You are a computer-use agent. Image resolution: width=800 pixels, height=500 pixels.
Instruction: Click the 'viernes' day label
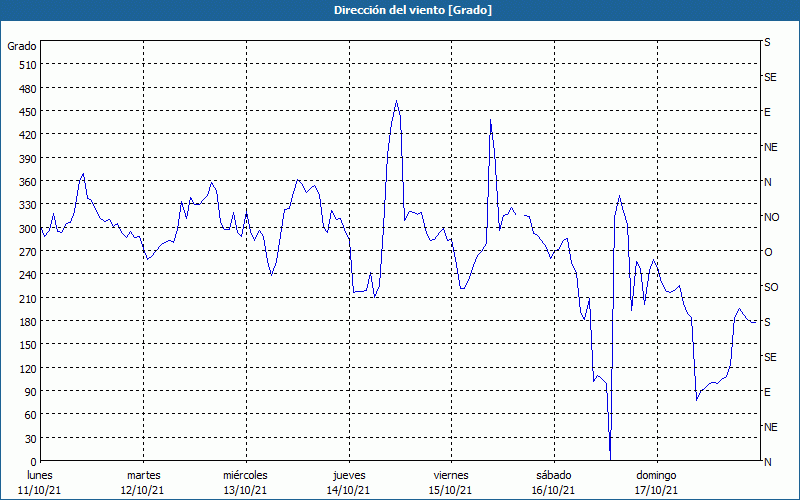tap(451, 476)
